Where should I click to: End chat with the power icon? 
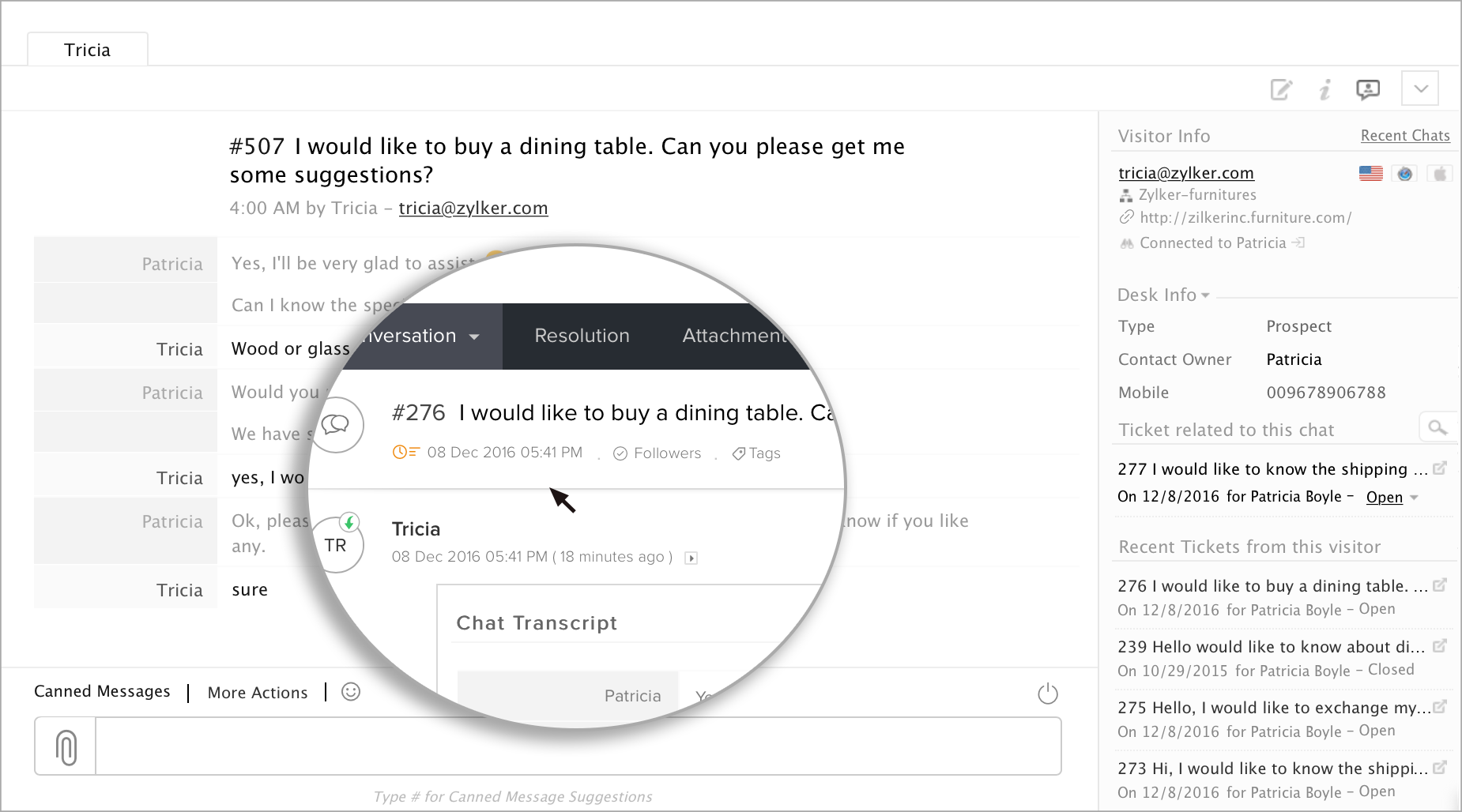[x=1047, y=694]
